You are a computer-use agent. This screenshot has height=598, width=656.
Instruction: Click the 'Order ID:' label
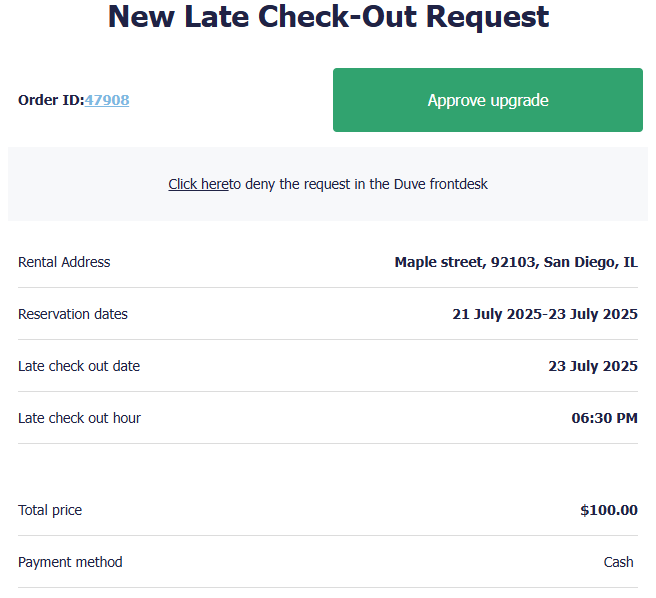(x=50, y=100)
